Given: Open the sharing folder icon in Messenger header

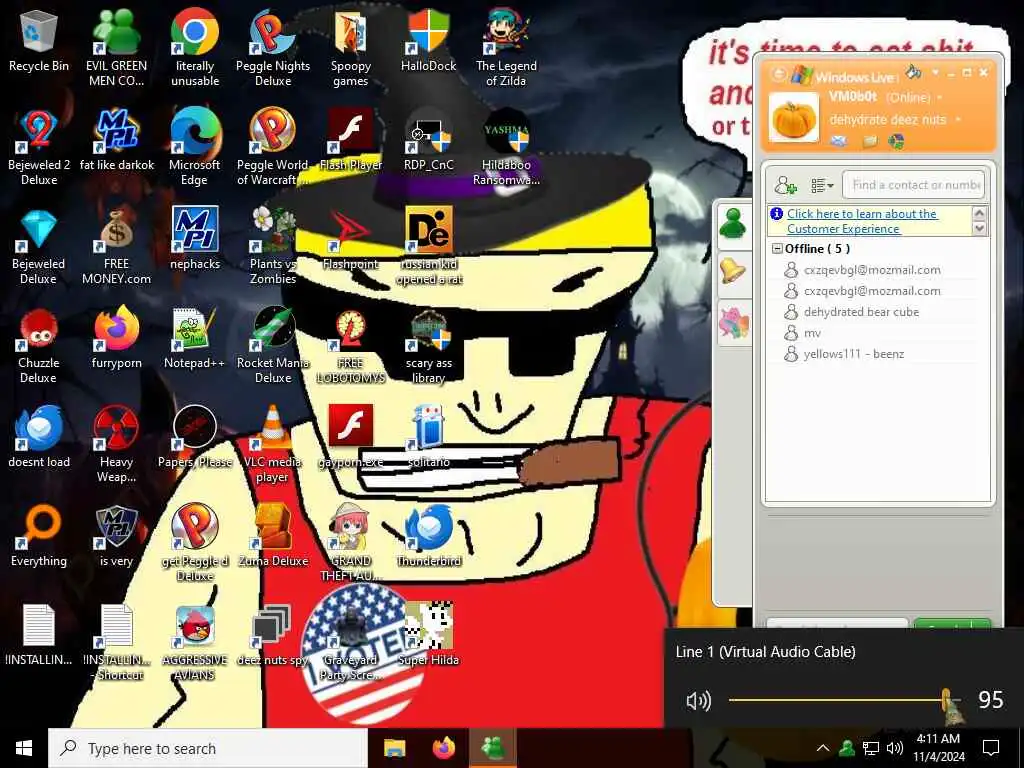Looking at the screenshot, I should pos(869,141).
